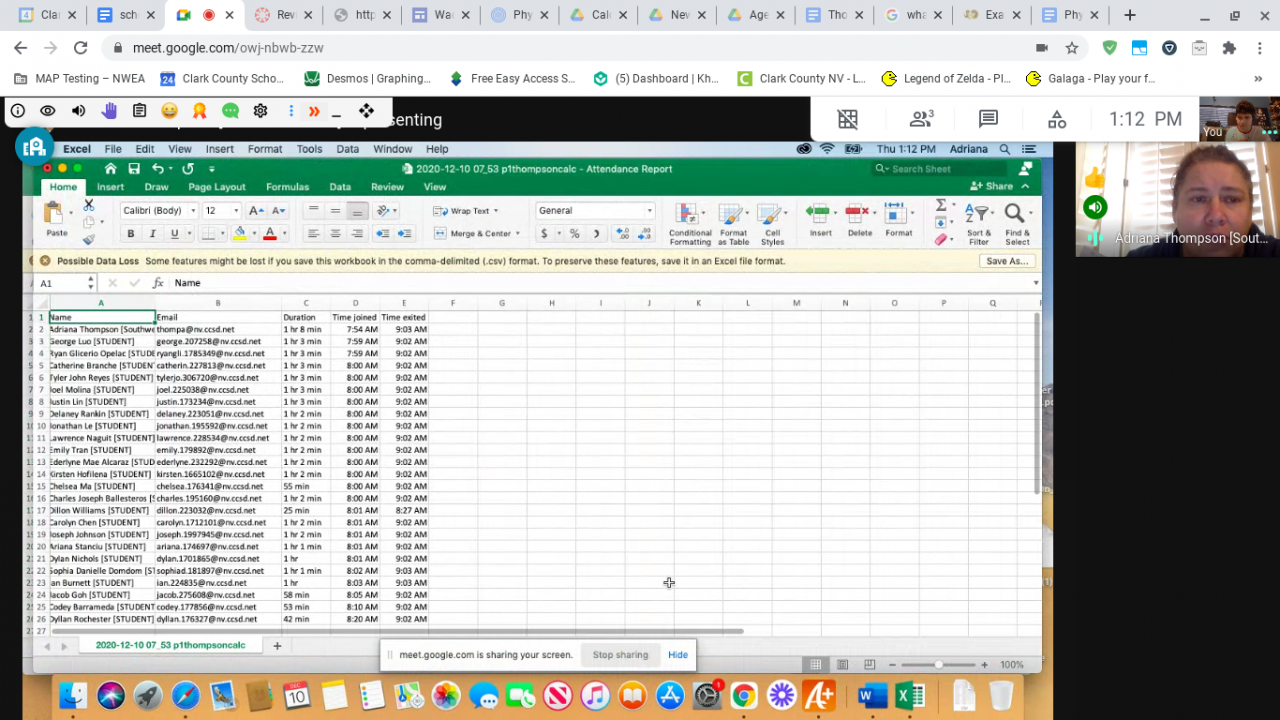Toggle italic formatting in ribbon
This screenshot has height=720, width=1280.
(152, 234)
